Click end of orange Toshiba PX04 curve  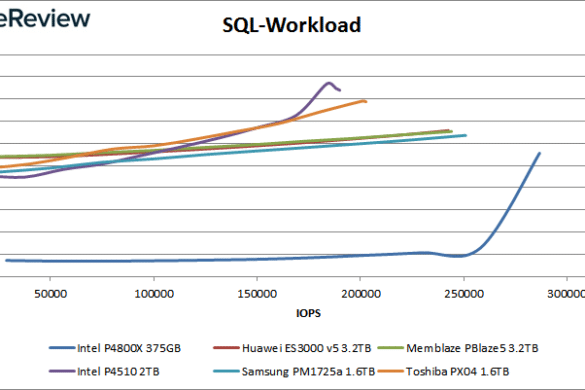tap(365, 101)
